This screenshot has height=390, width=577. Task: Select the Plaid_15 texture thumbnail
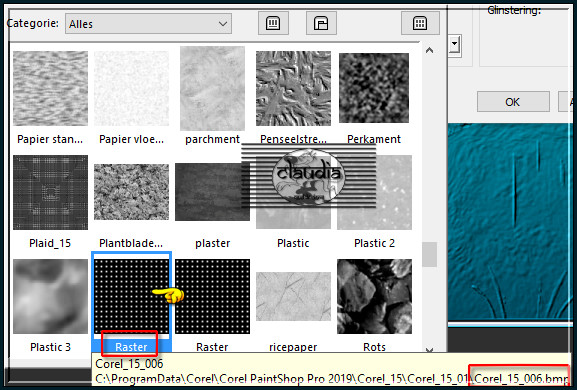[x=50, y=192]
